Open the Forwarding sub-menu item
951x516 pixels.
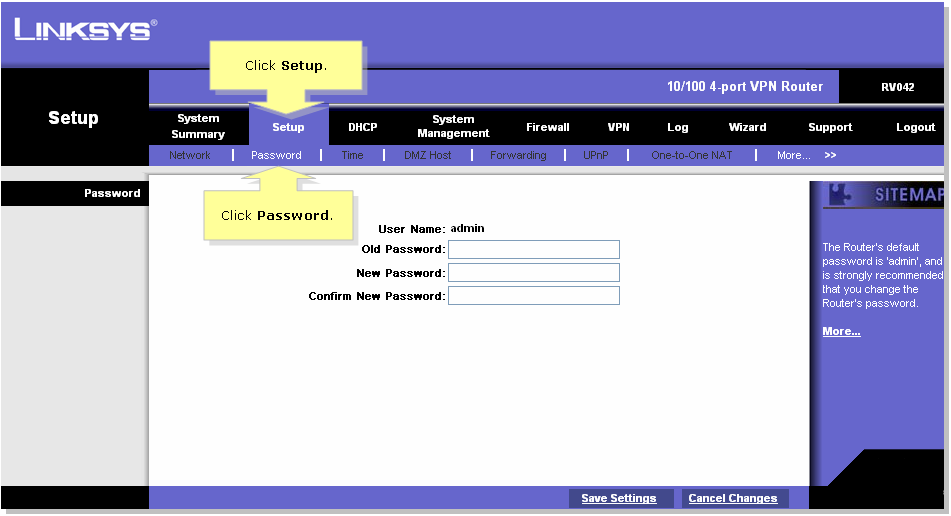(x=518, y=155)
